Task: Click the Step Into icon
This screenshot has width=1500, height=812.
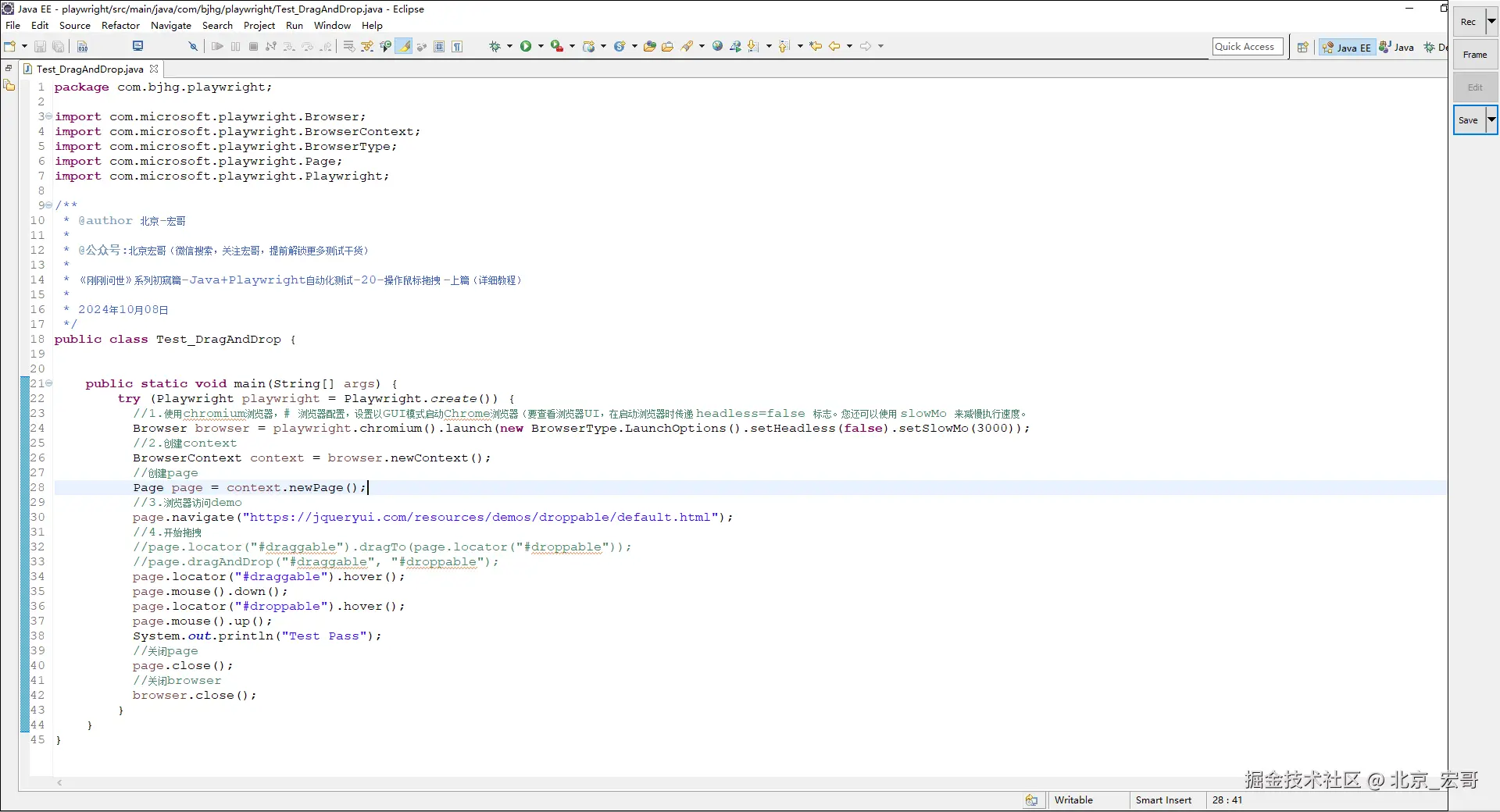Action: 289,47
